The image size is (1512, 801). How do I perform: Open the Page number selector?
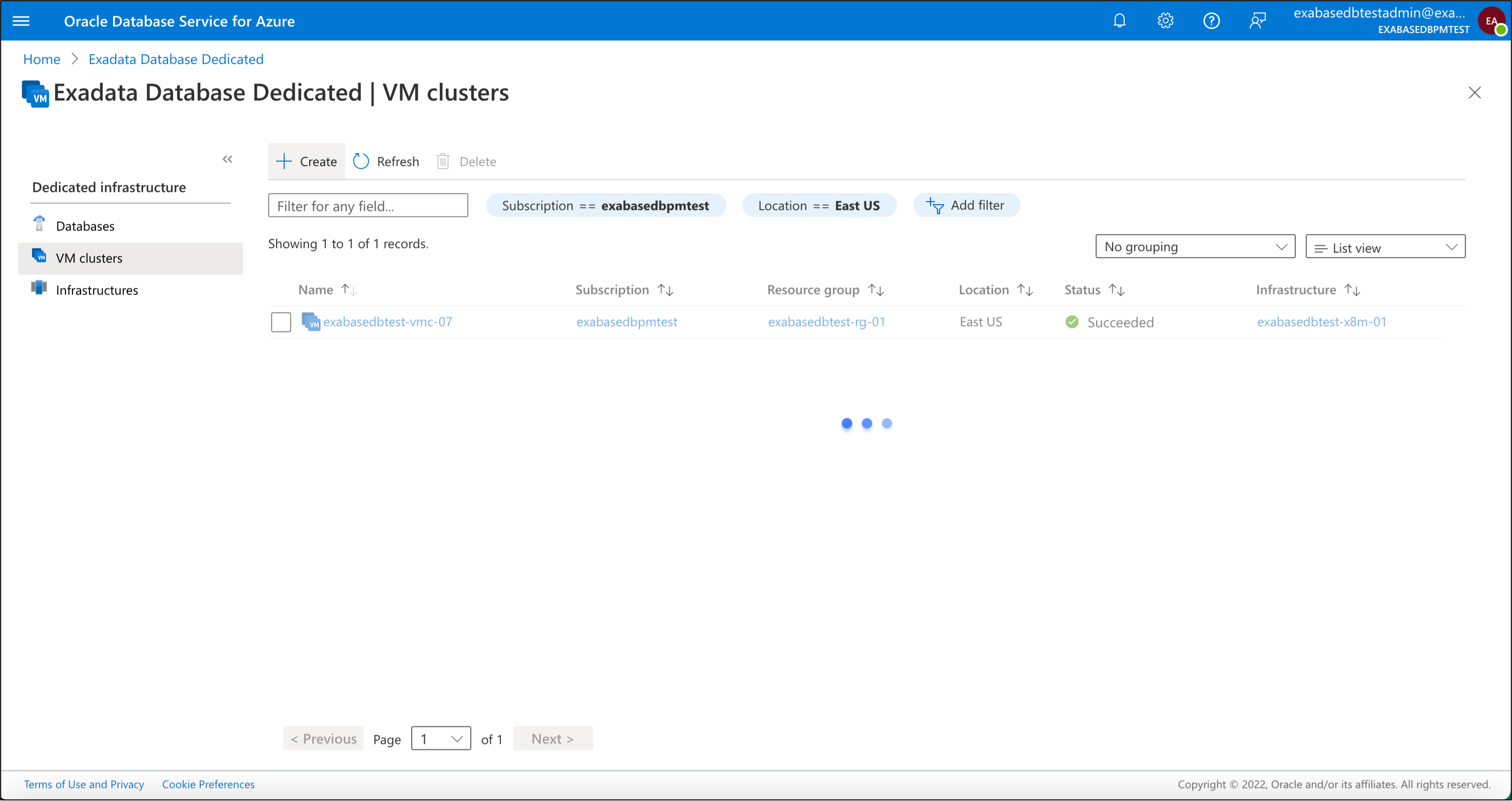tap(441, 738)
